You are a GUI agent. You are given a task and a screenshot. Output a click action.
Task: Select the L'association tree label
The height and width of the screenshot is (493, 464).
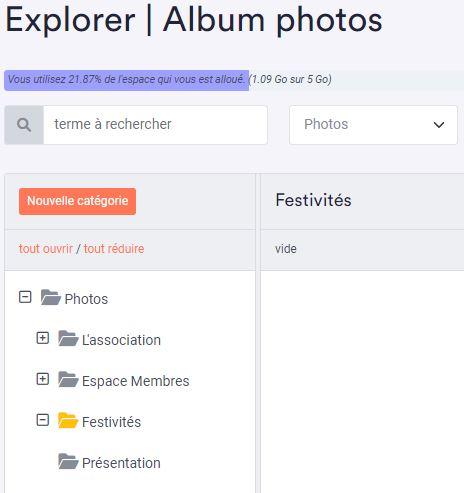click(x=121, y=340)
